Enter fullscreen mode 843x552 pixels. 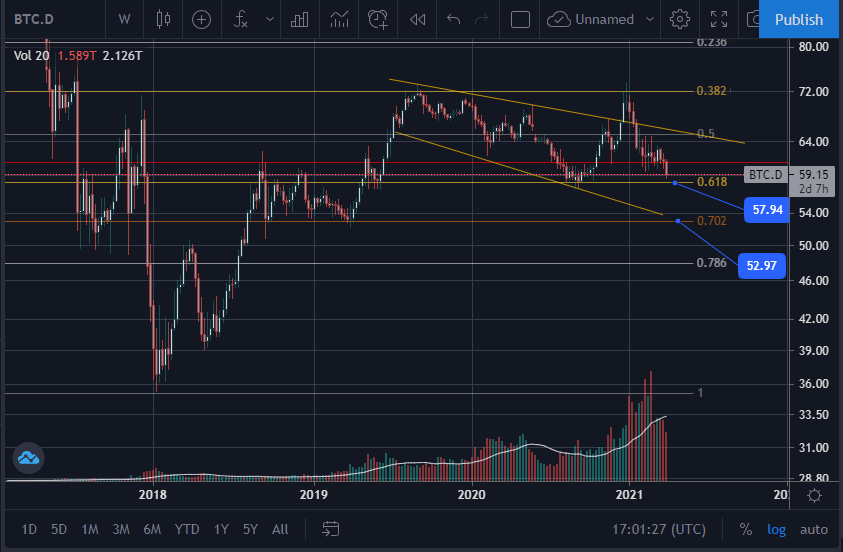(719, 20)
